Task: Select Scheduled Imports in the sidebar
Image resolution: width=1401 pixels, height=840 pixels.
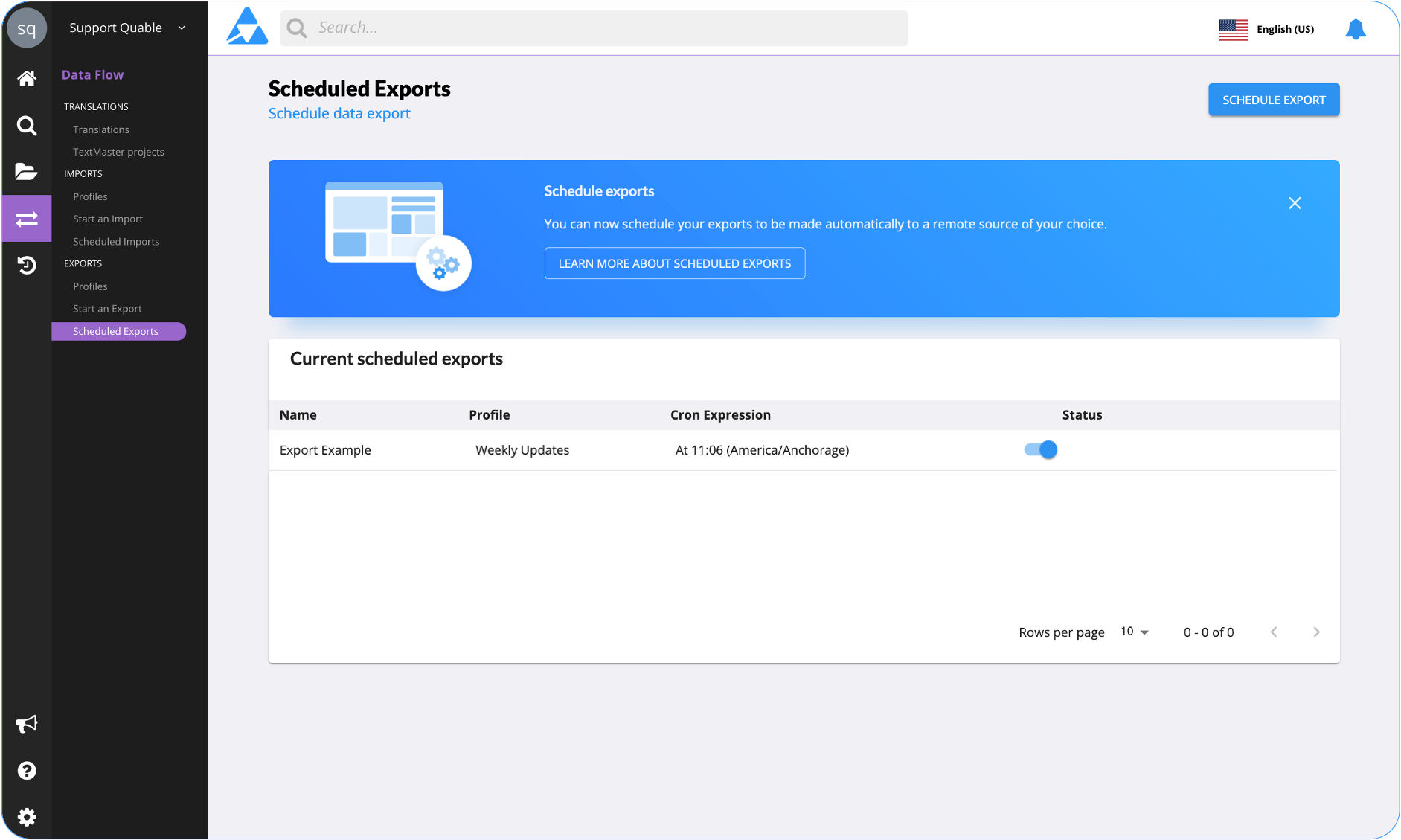Action: [116, 241]
